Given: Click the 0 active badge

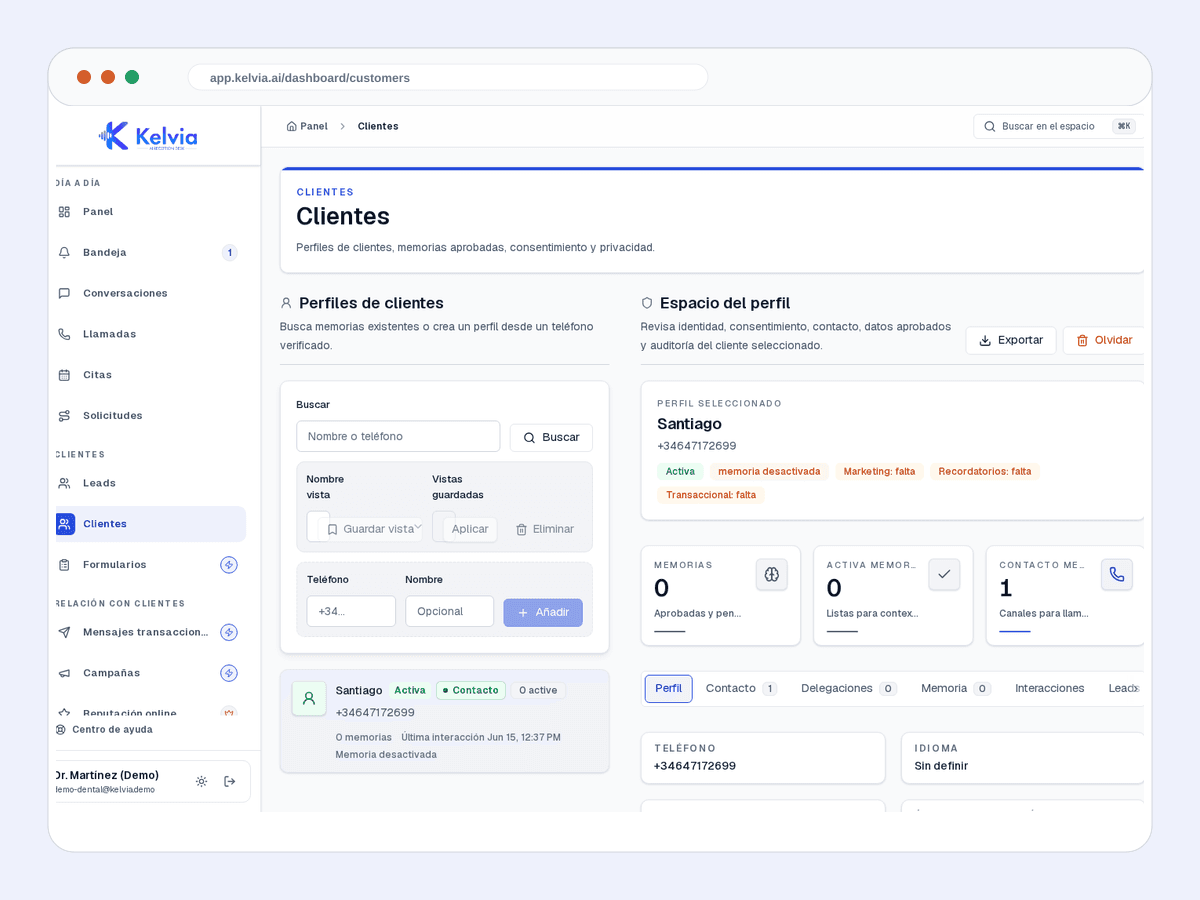Looking at the screenshot, I should [538, 690].
